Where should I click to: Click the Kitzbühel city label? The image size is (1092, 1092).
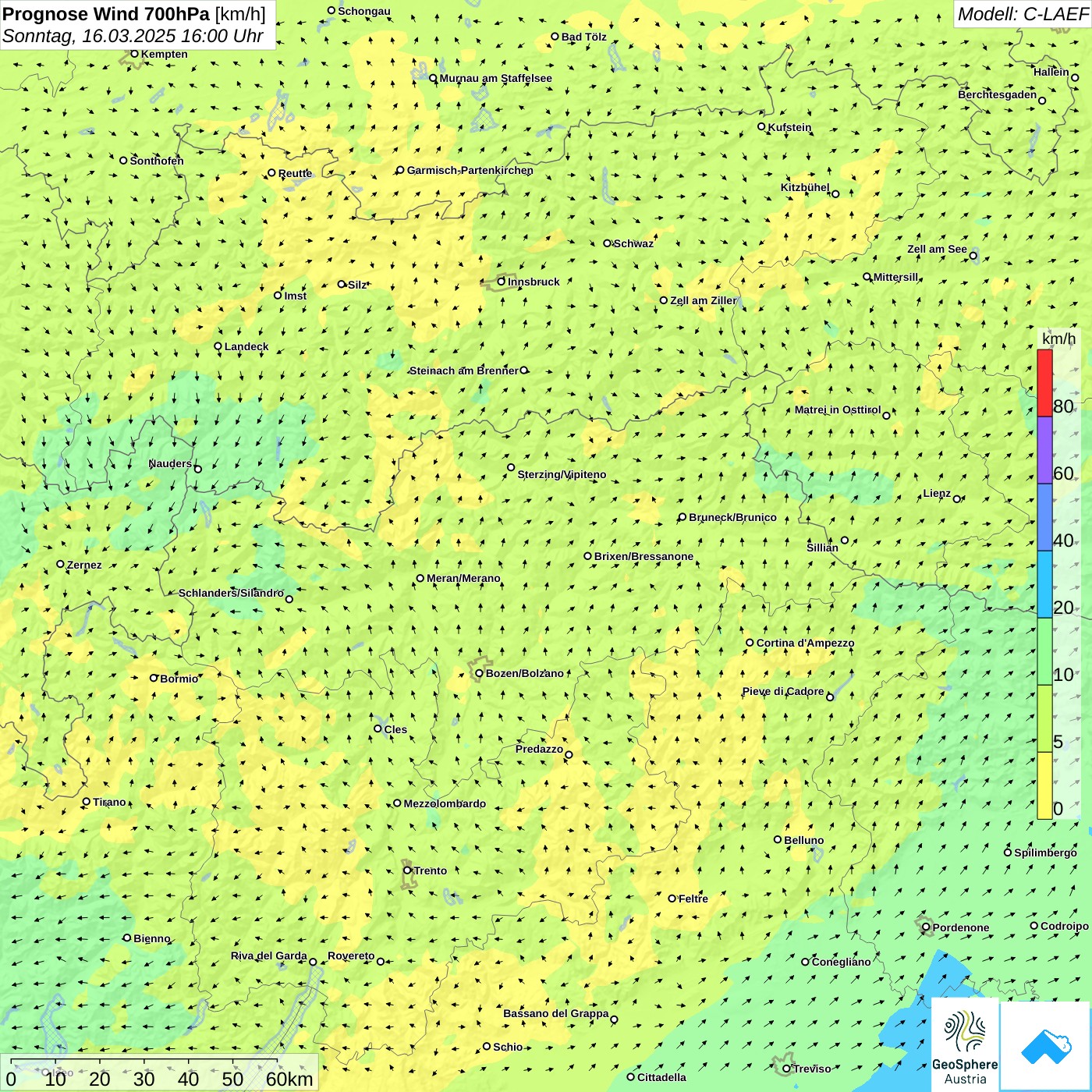point(805,187)
